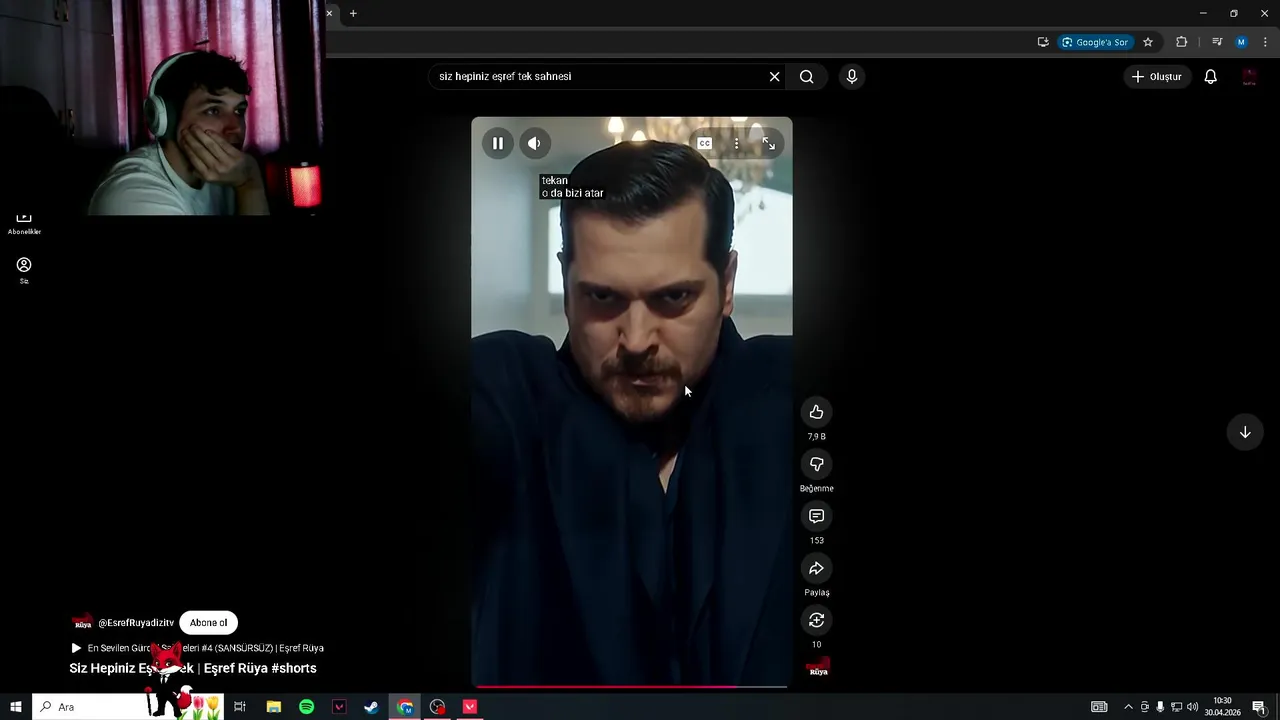
Task: Subscribe with the Abone ol button
Action: (209, 622)
